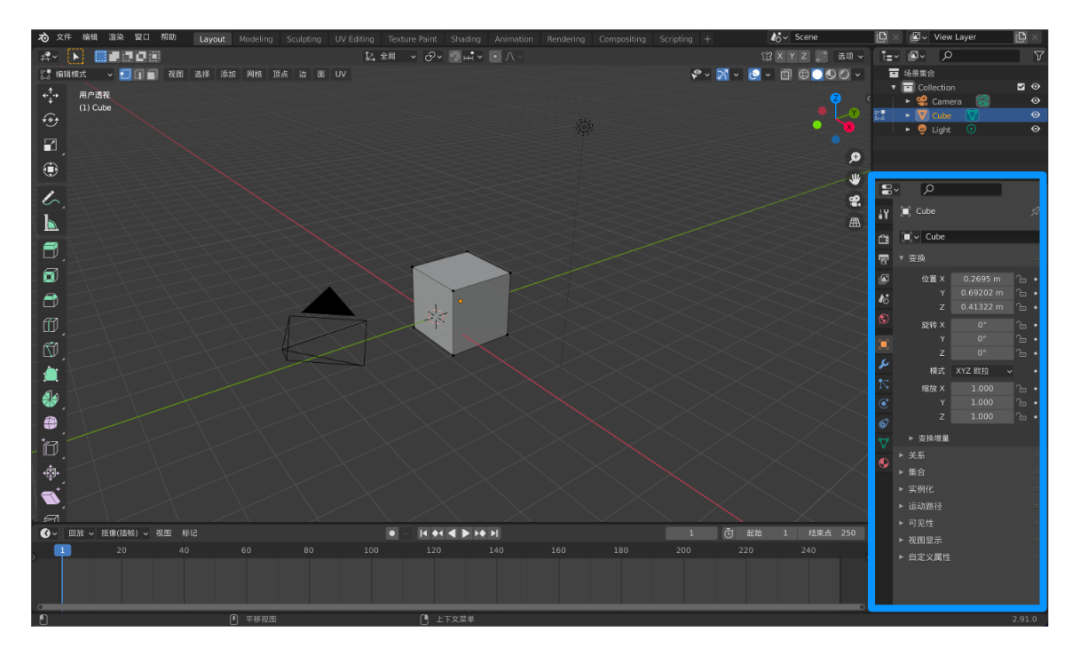The width and height of the screenshot is (1080, 656).
Task: Select the Spin tool
Action: tap(50, 399)
